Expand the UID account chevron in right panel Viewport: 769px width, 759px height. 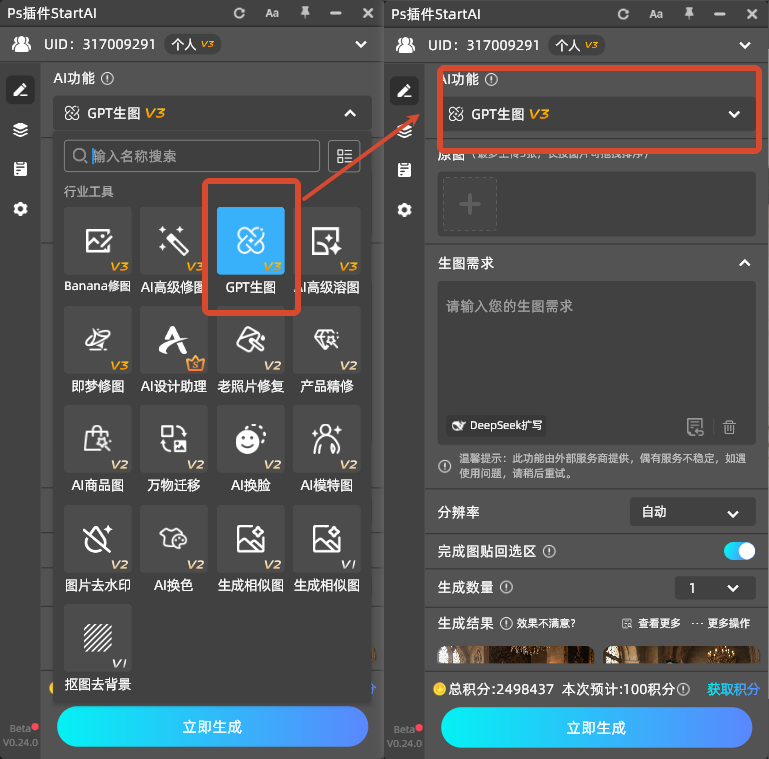tap(745, 45)
